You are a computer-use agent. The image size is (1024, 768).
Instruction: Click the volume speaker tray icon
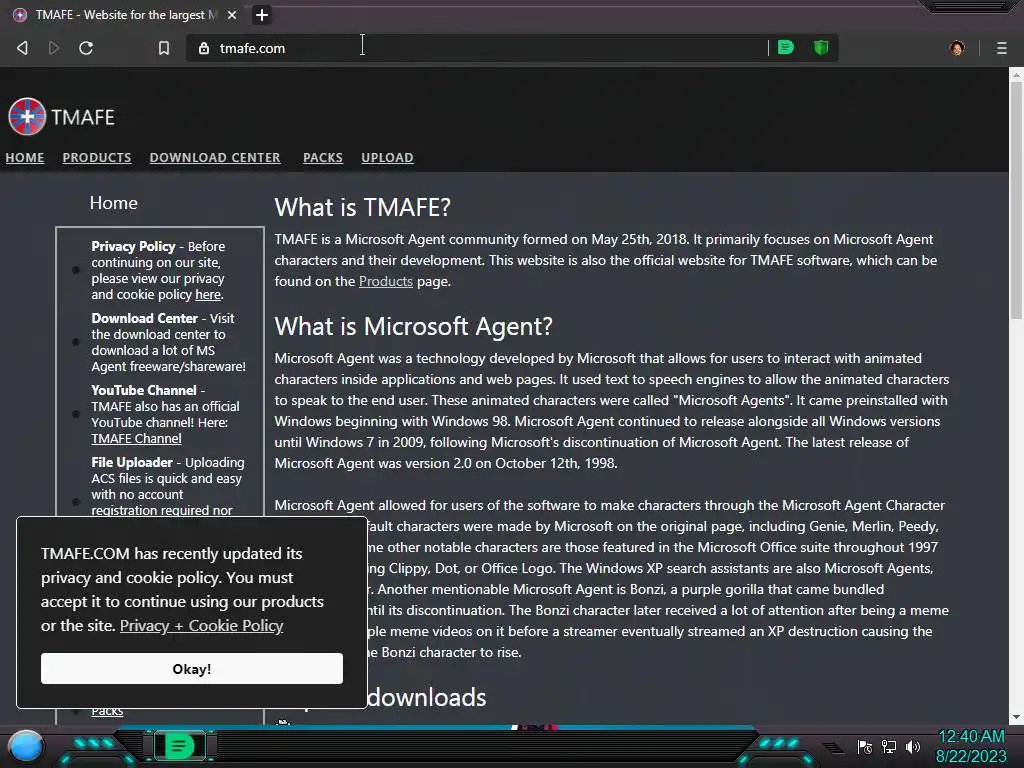pos(913,746)
